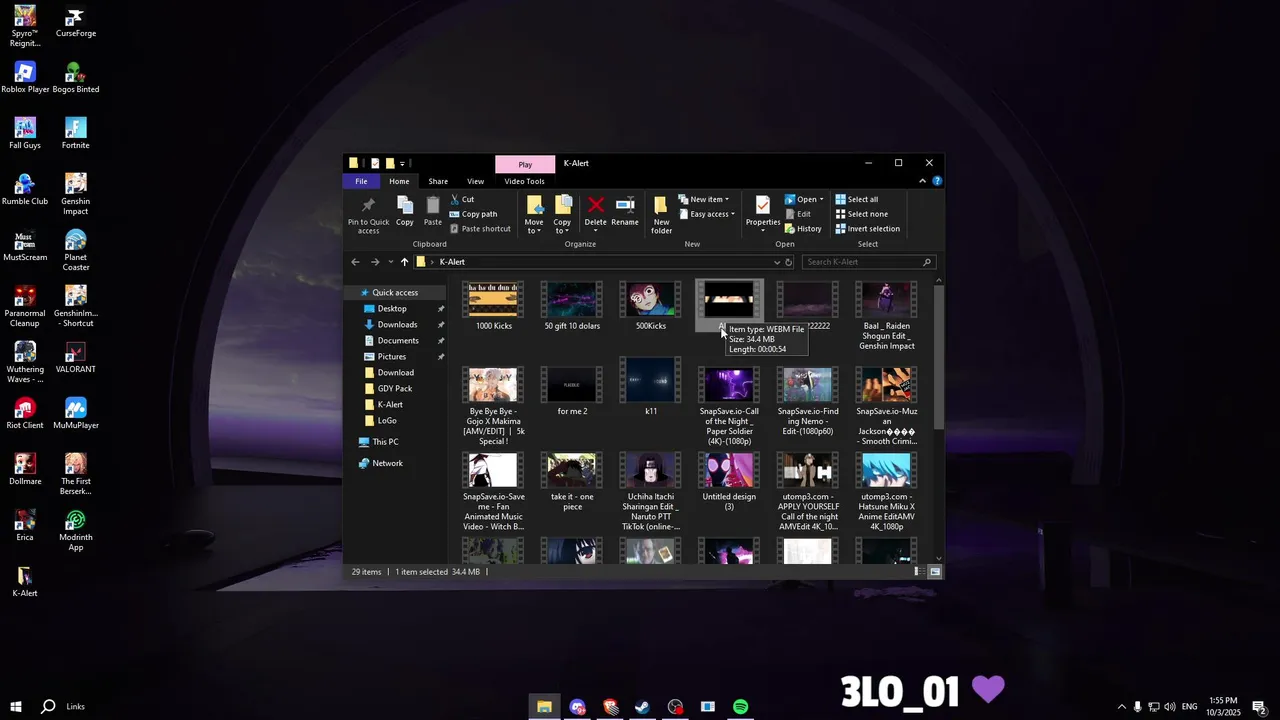
Task: Open Steam from the taskbar
Action: tap(642, 707)
